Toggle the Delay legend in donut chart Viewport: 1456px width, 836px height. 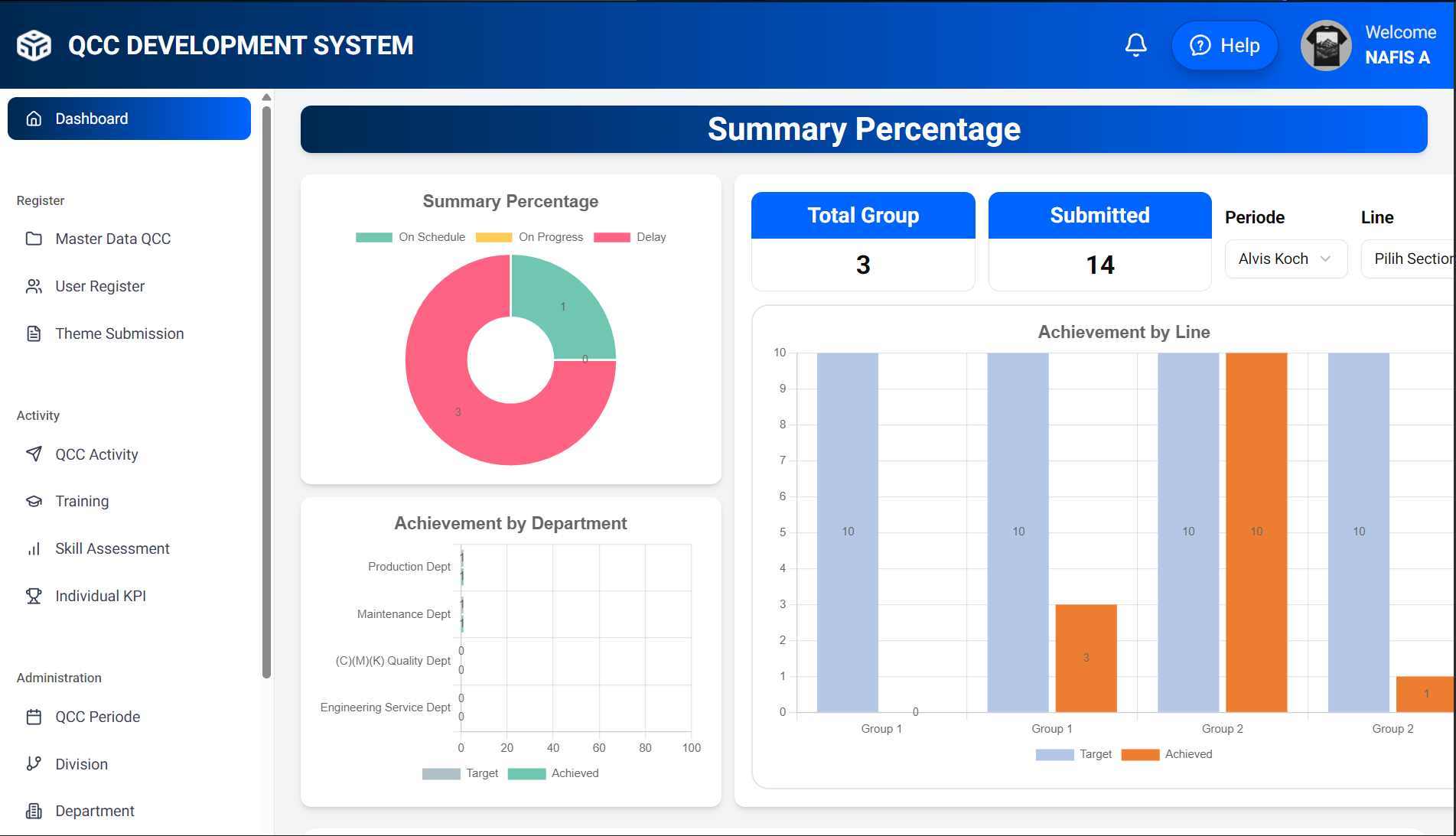630,237
